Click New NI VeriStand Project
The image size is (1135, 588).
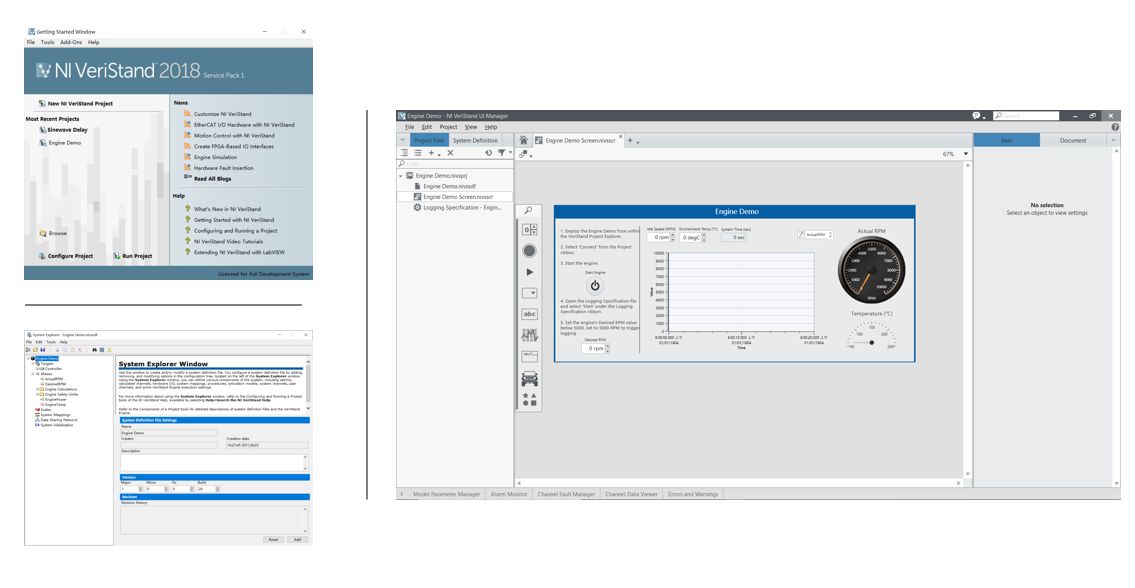(75, 104)
